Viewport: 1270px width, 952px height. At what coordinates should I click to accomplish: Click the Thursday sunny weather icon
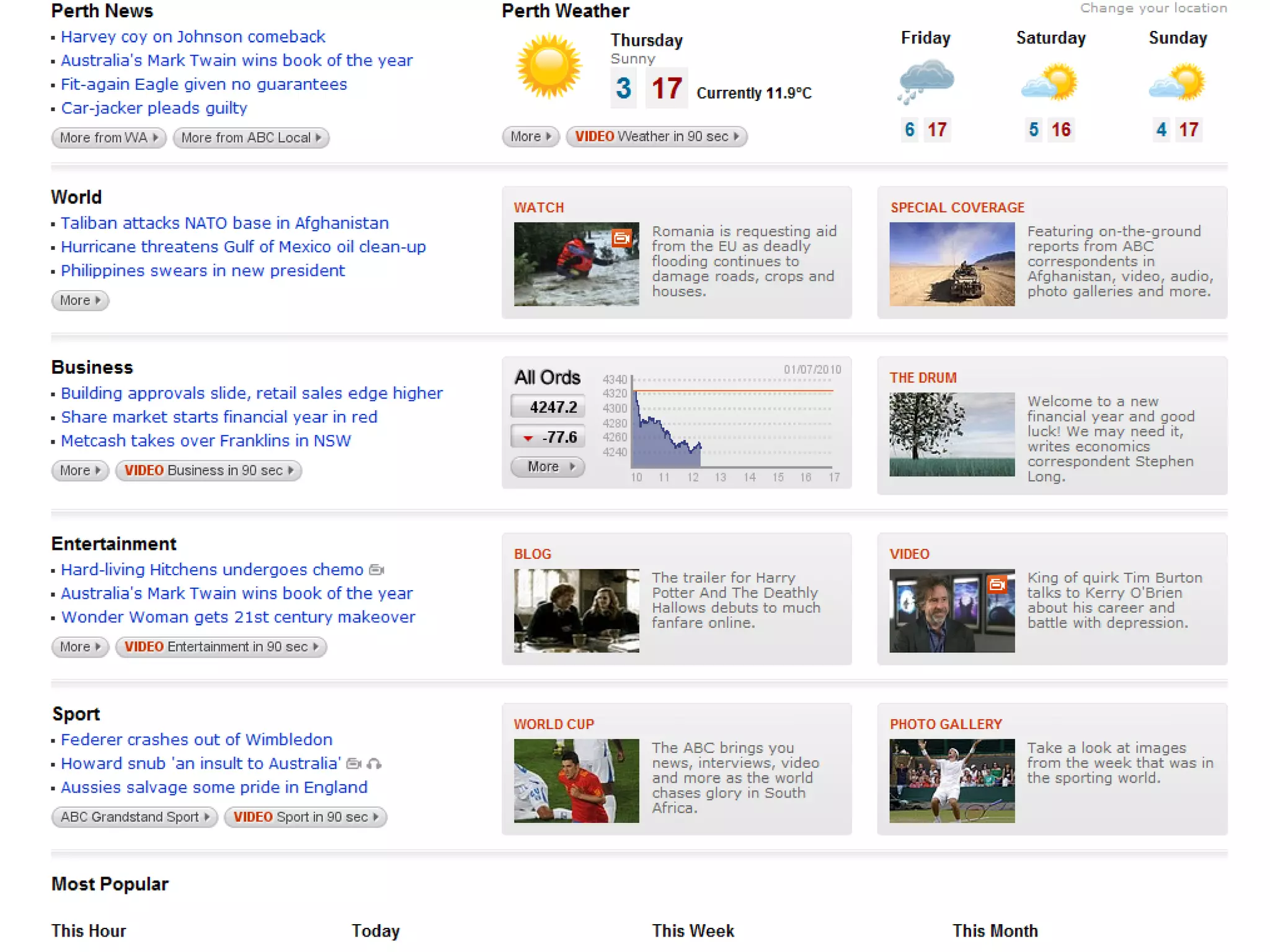tap(548, 67)
